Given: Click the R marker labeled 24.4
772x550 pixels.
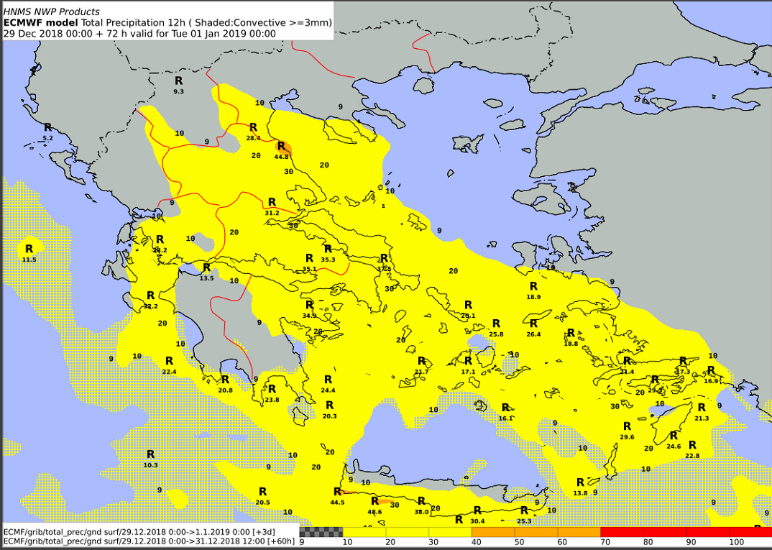Looking at the screenshot, I should 328,379.
